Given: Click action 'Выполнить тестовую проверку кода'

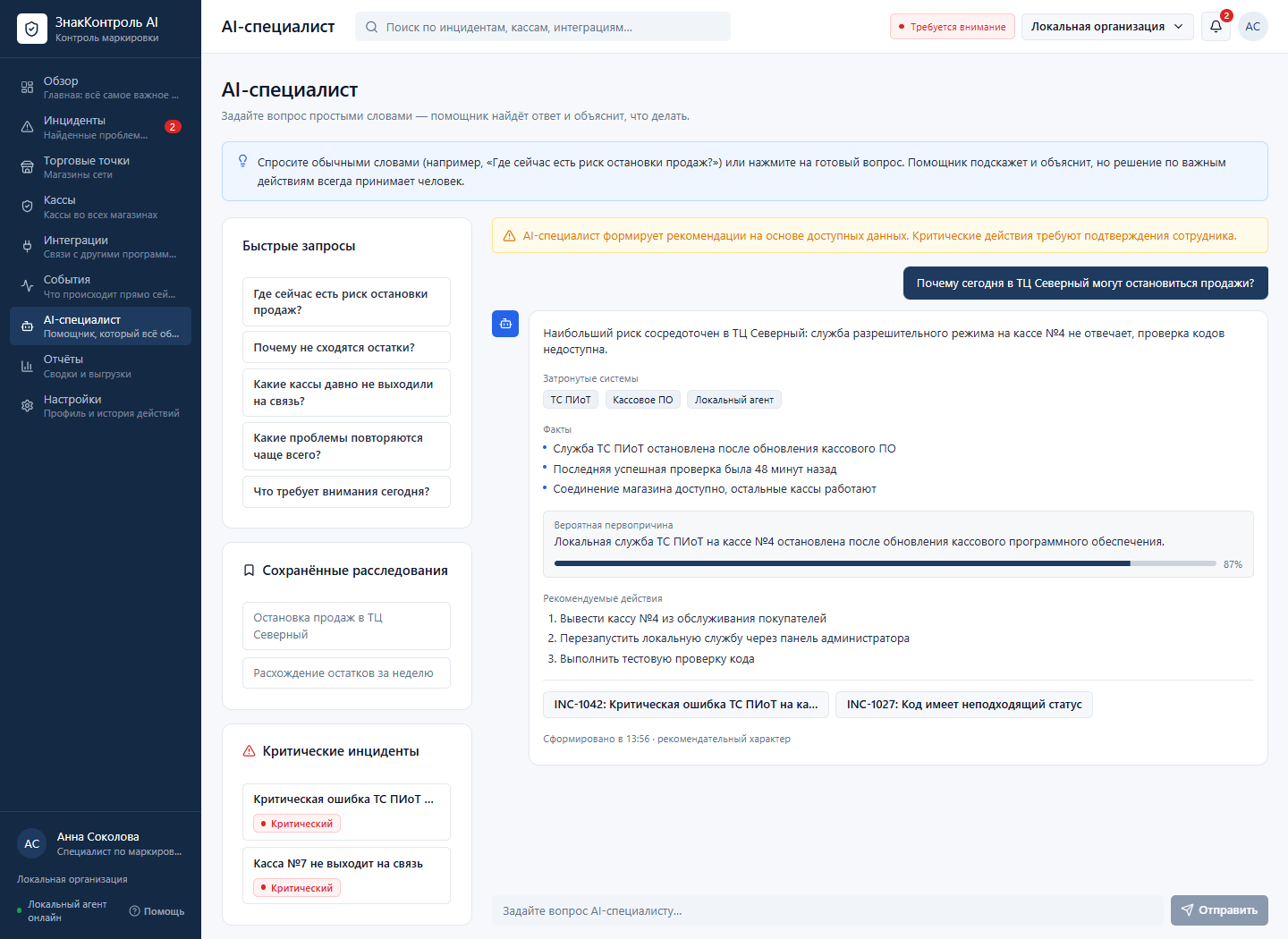Looking at the screenshot, I should coord(657,659).
